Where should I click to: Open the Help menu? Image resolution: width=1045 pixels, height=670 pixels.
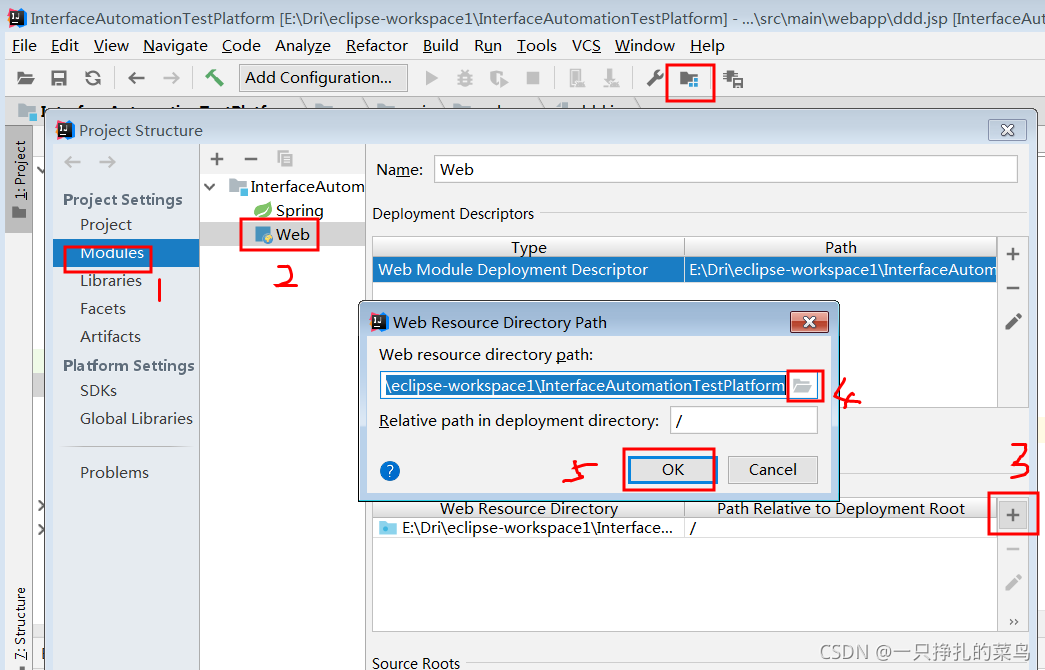coord(707,46)
